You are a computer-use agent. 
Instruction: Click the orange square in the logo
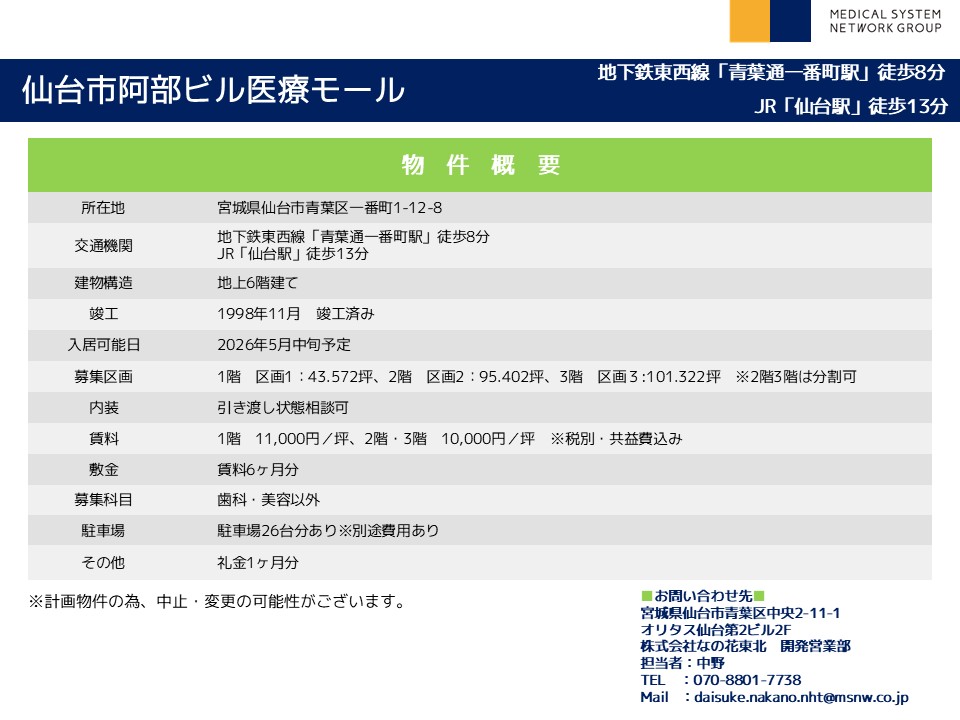[x=749, y=21]
